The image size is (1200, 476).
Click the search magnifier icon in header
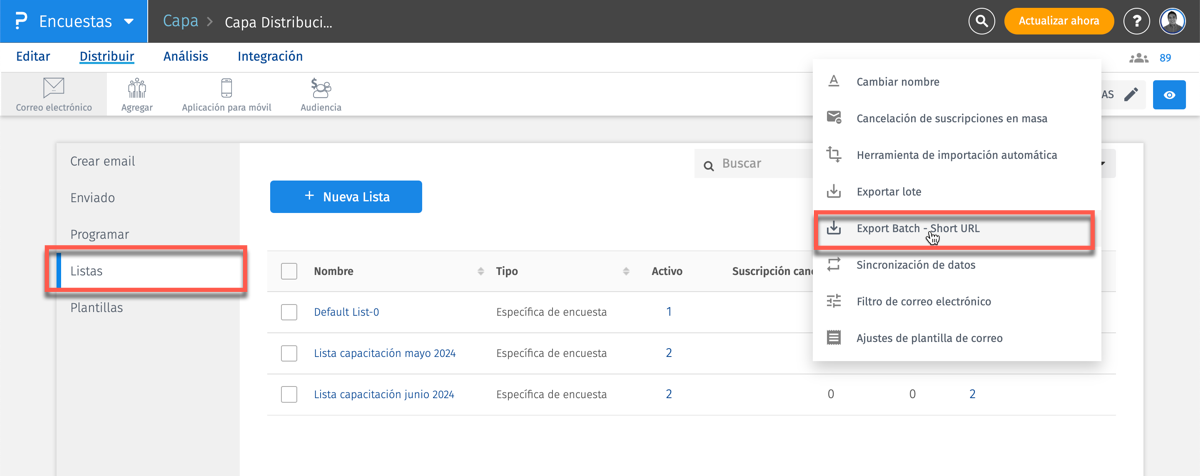(982, 21)
